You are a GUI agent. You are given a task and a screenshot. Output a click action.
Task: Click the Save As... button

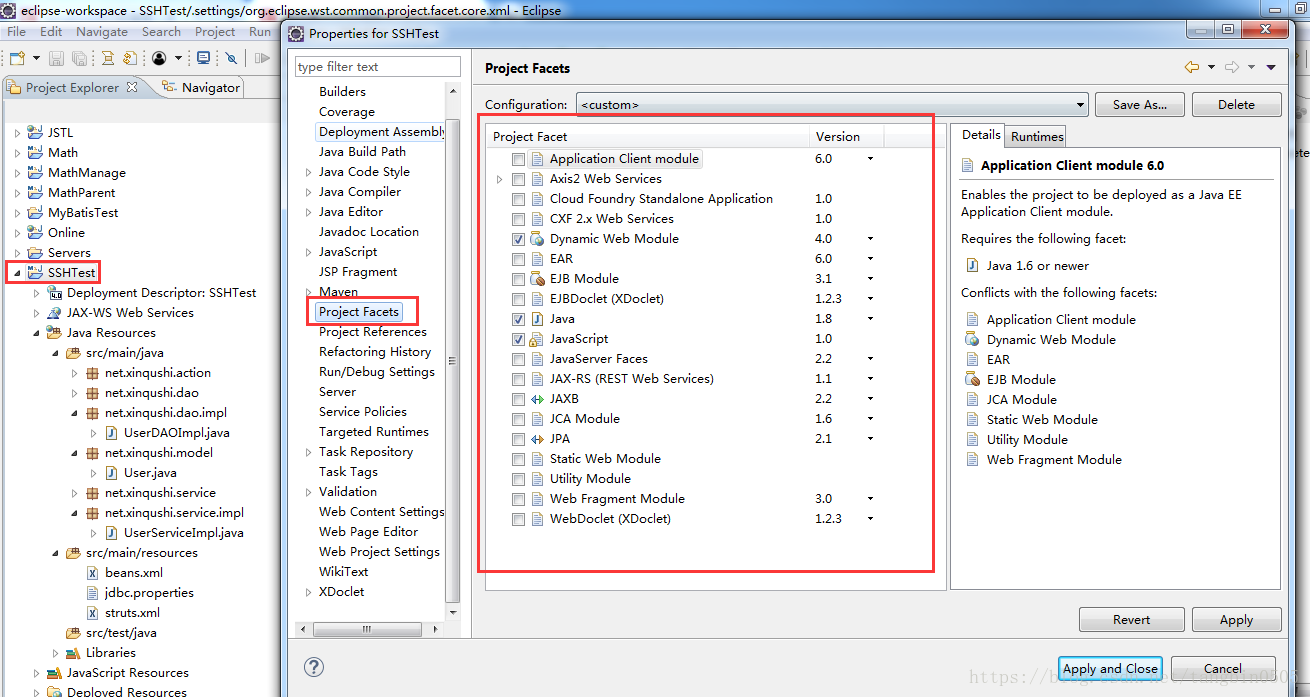(1140, 104)
